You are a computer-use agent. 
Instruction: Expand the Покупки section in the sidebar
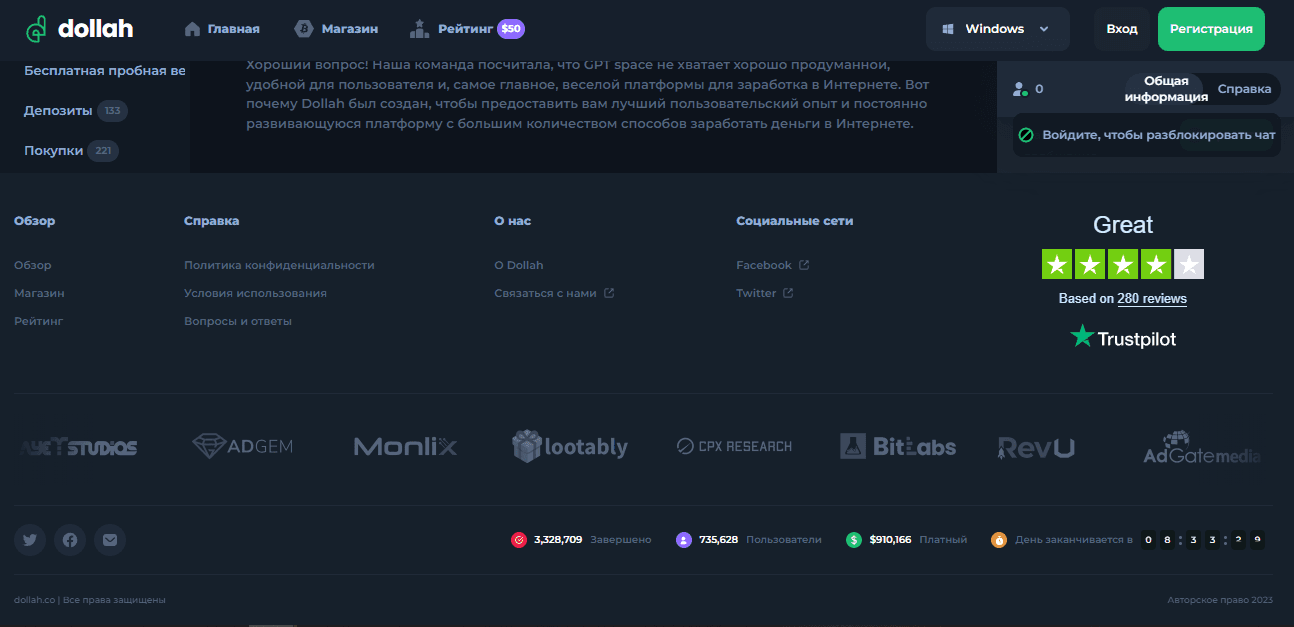[55, 150]
